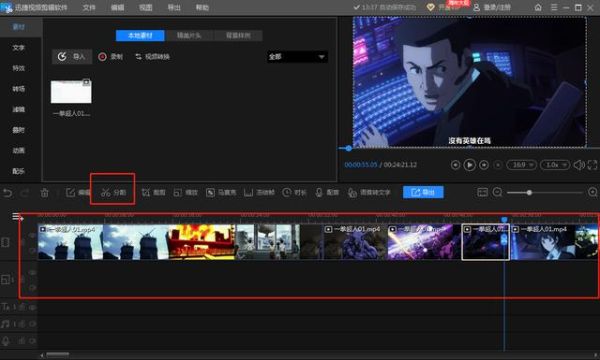Select the 冻结帧 (freeze frame) tool

pos(259,192)
